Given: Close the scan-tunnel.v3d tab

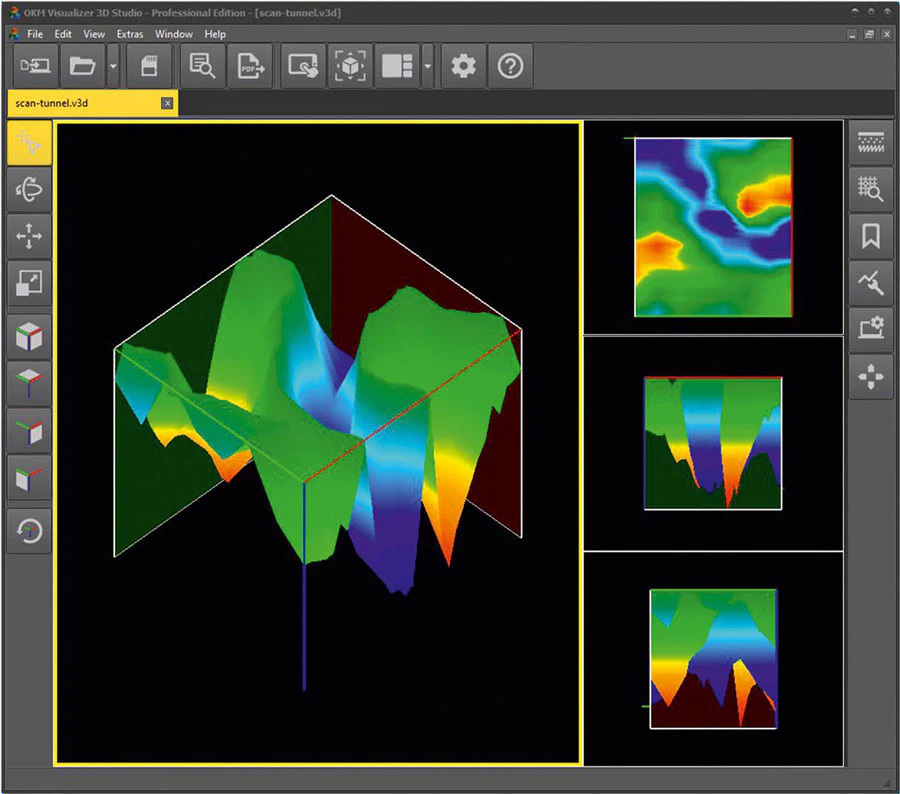Looking at the screenshot, I should [167, 103].
